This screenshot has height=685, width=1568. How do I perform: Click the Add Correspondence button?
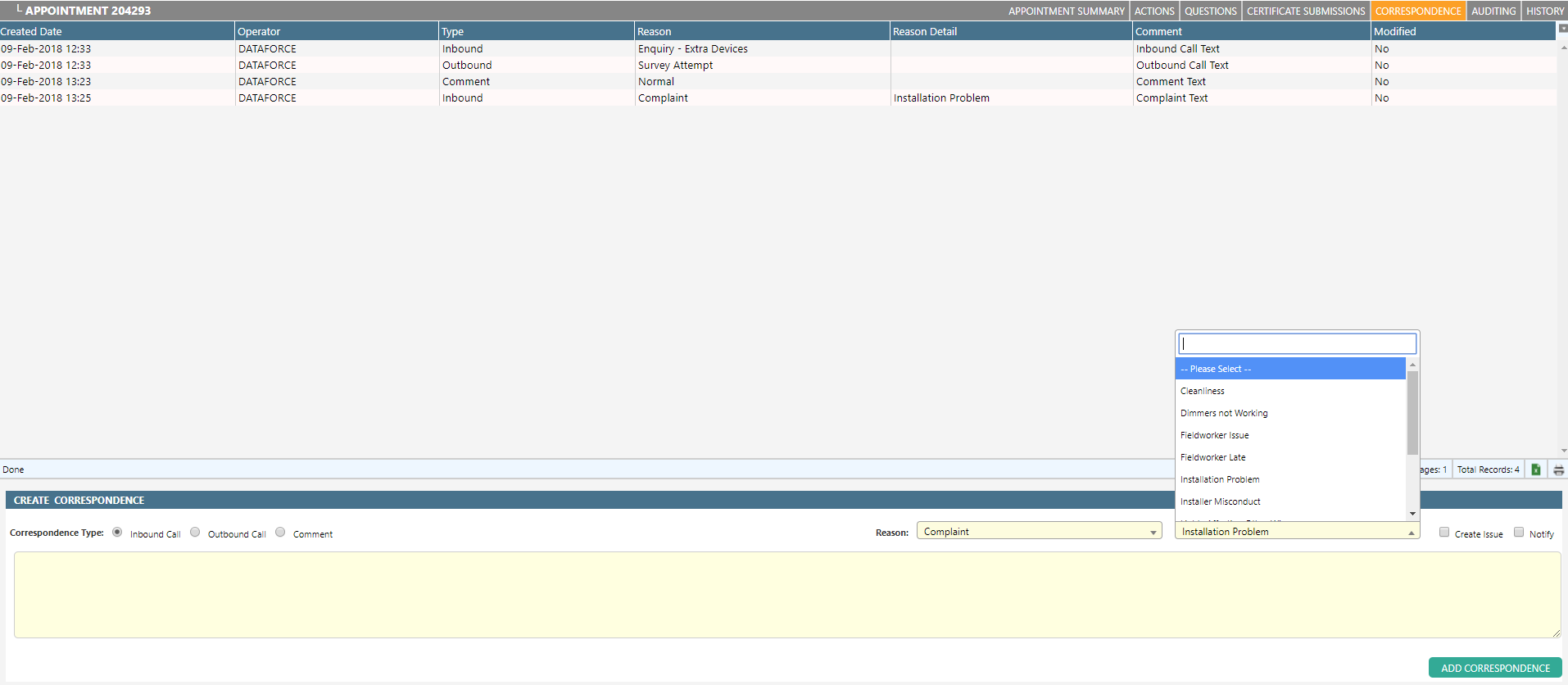[x=1495, y=668]
